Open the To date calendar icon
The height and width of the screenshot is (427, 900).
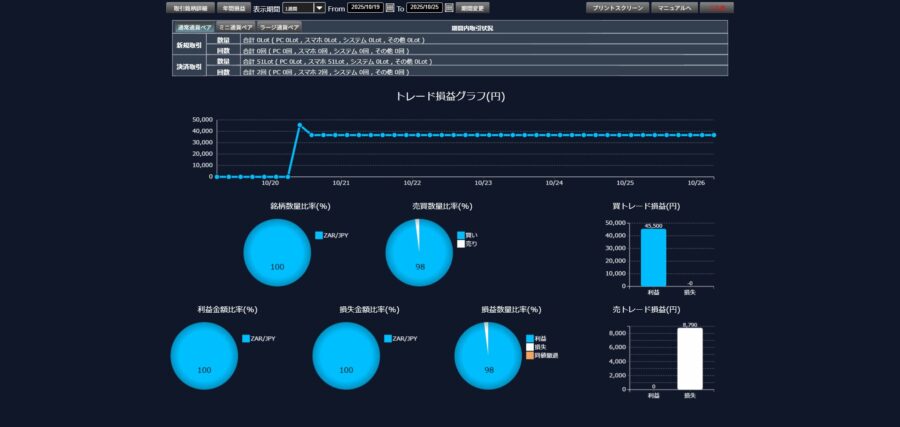point(449,8)
